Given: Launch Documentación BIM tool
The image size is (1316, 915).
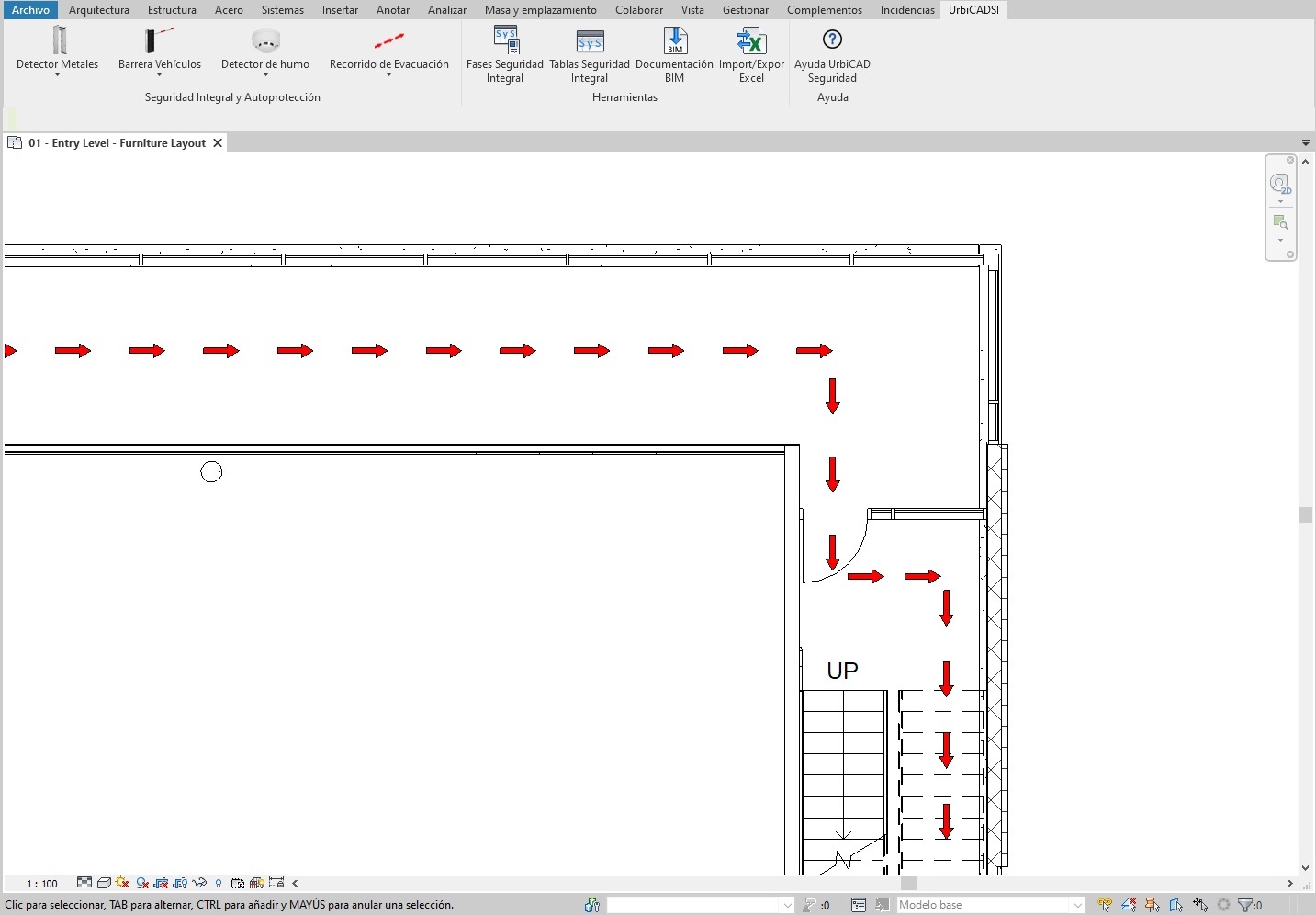Looking at the screenshot, I should pyautogui.click(x=674, y=54).
